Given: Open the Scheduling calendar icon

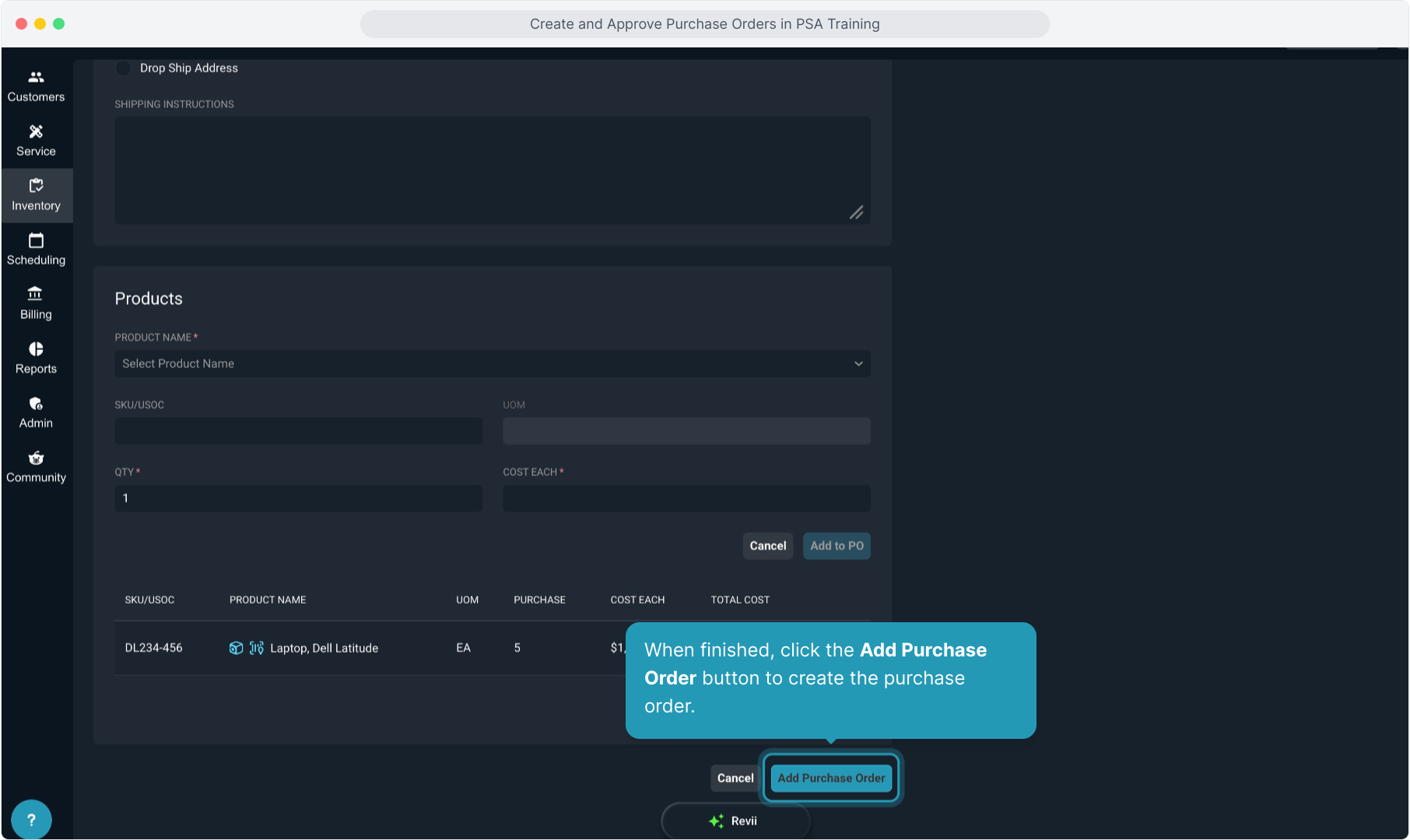Looking at the screenshot, I should coord(36,240).
